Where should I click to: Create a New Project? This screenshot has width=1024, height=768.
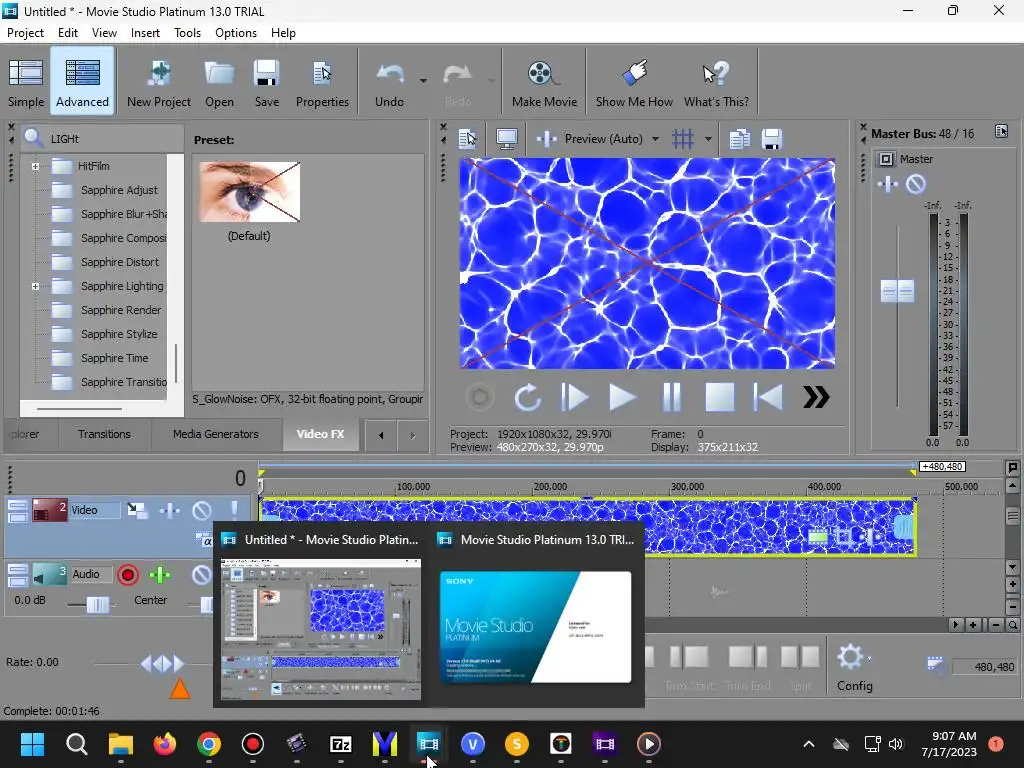pos(159,82)
